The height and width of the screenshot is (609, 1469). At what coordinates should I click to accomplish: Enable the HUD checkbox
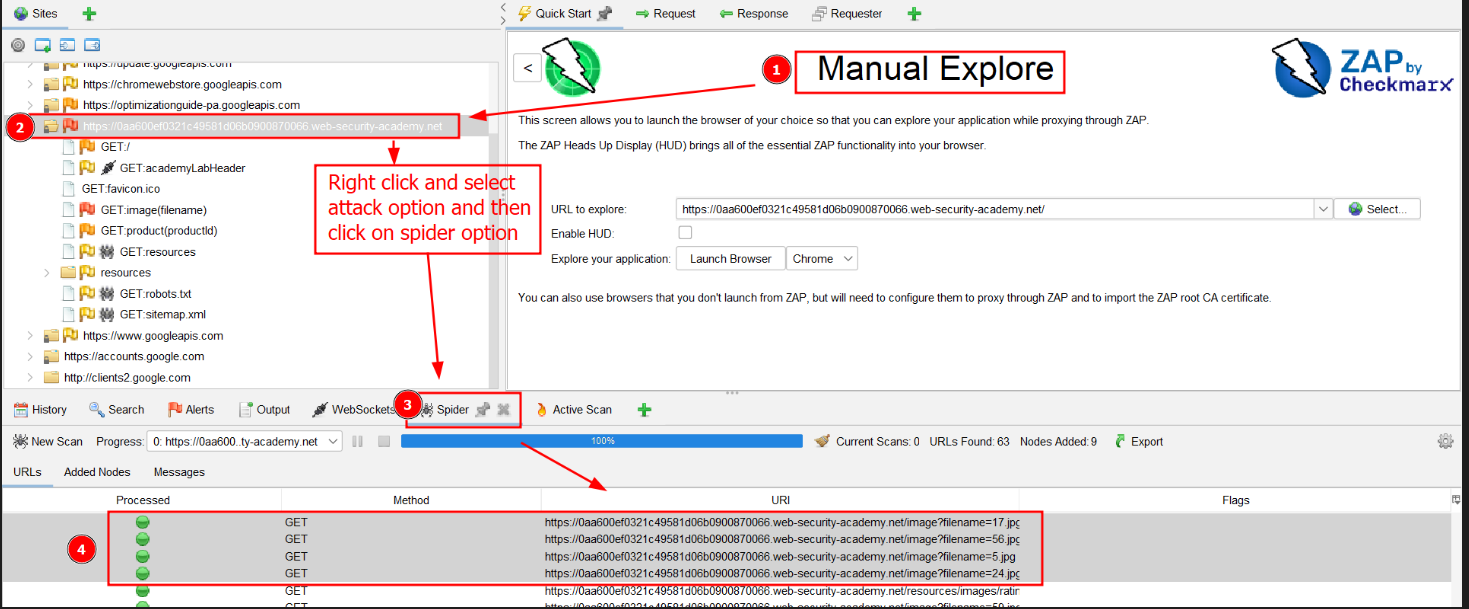click(685, 233)
